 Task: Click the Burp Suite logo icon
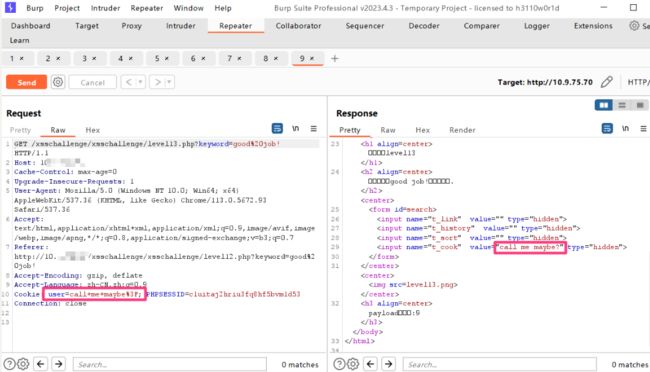pyautogui.click(x=10, y=7)
